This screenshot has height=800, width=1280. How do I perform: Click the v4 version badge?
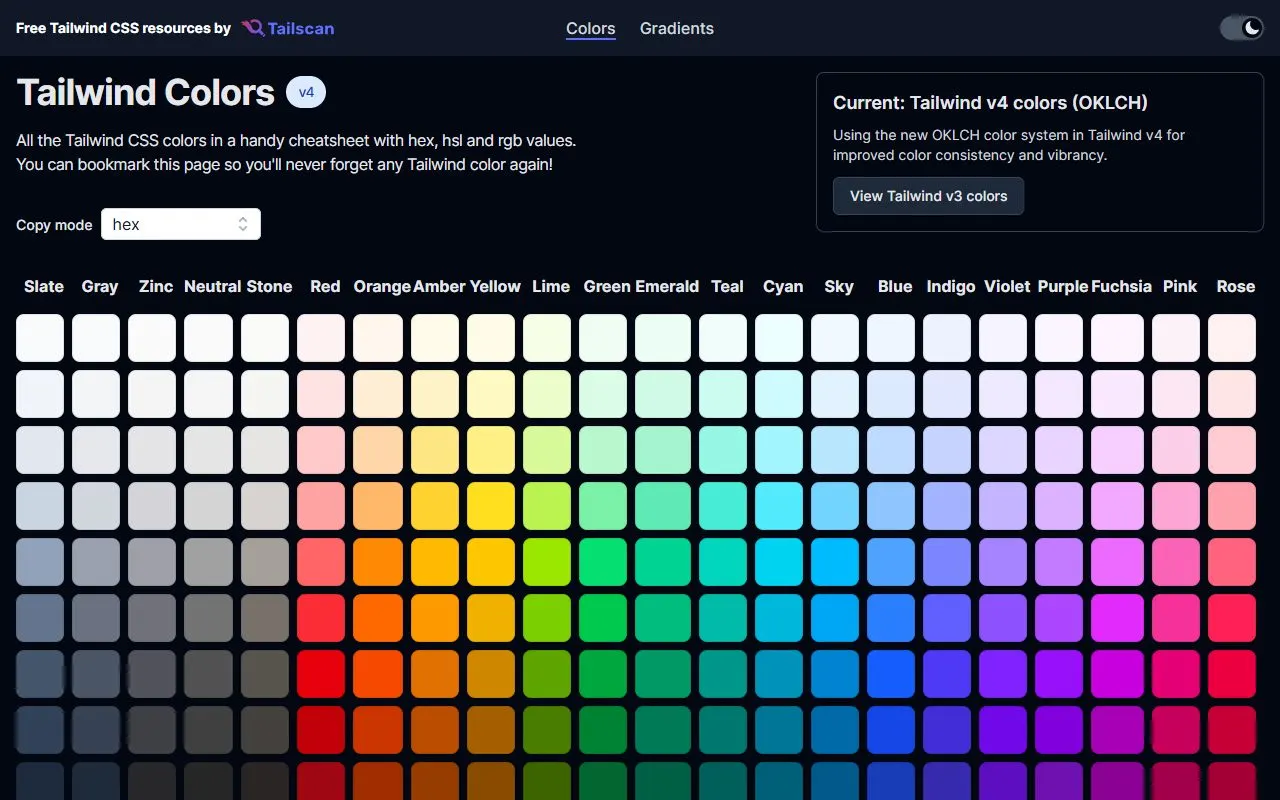point(306,92)
